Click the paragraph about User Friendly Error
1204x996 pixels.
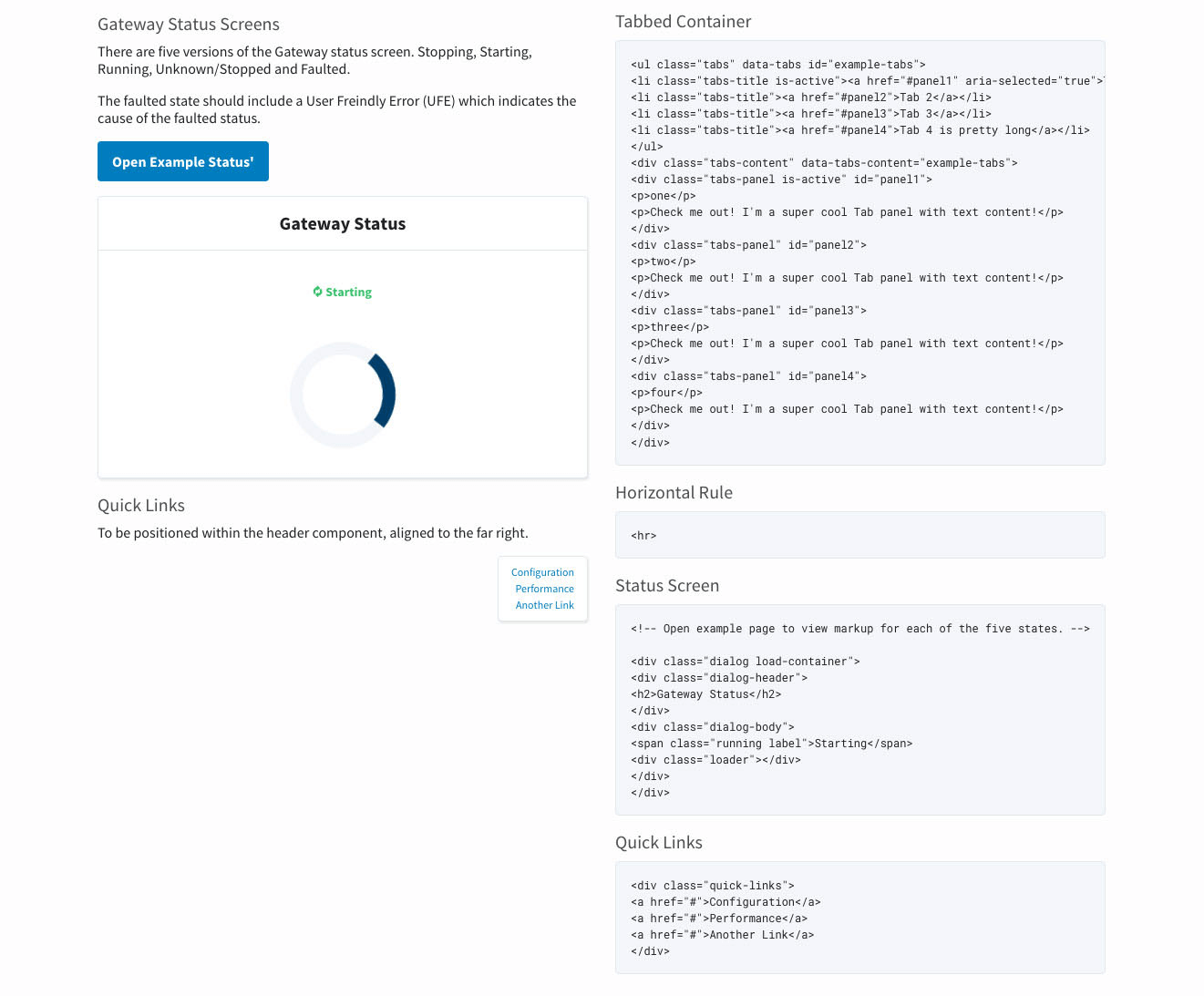[x=336, y=109]
